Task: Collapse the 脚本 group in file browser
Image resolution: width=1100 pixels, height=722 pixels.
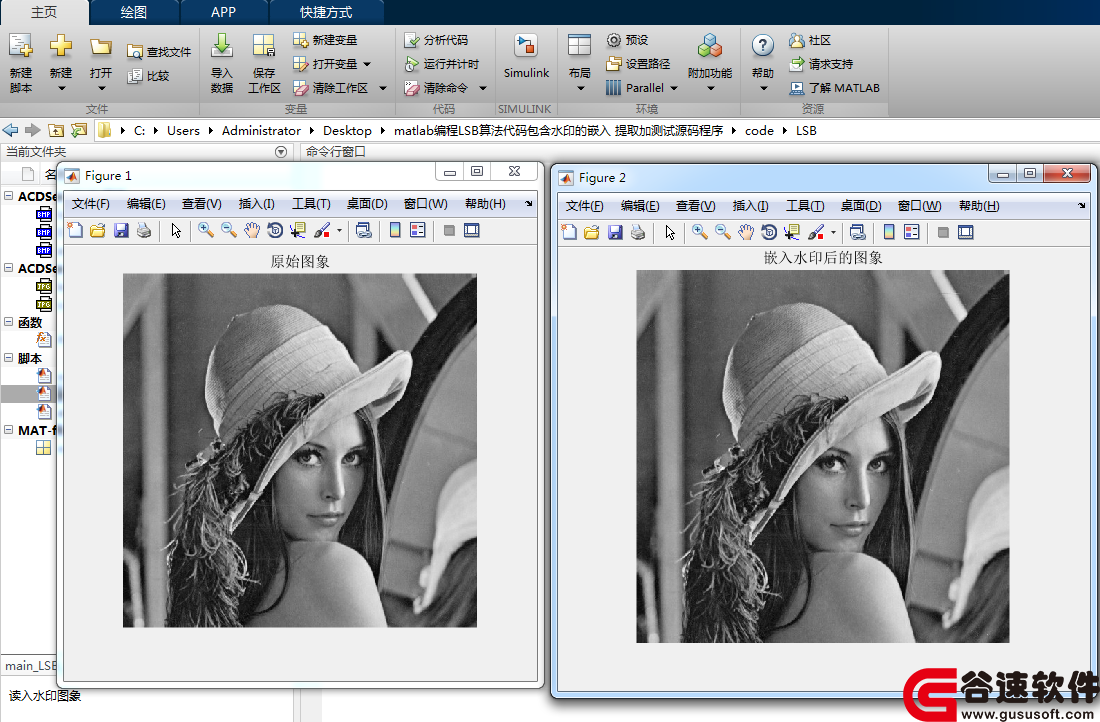Action: point(8,358)
